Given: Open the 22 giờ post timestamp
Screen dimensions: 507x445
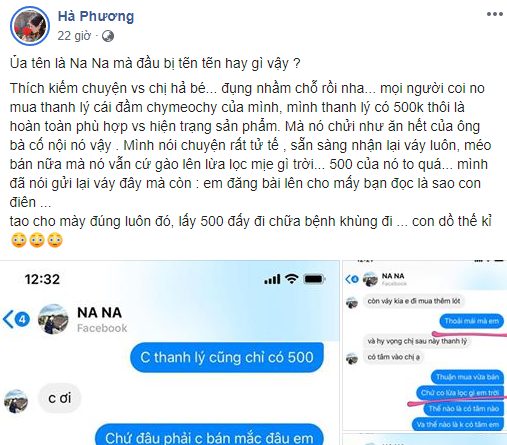Looking at the screenshot, I should (74, 36).
